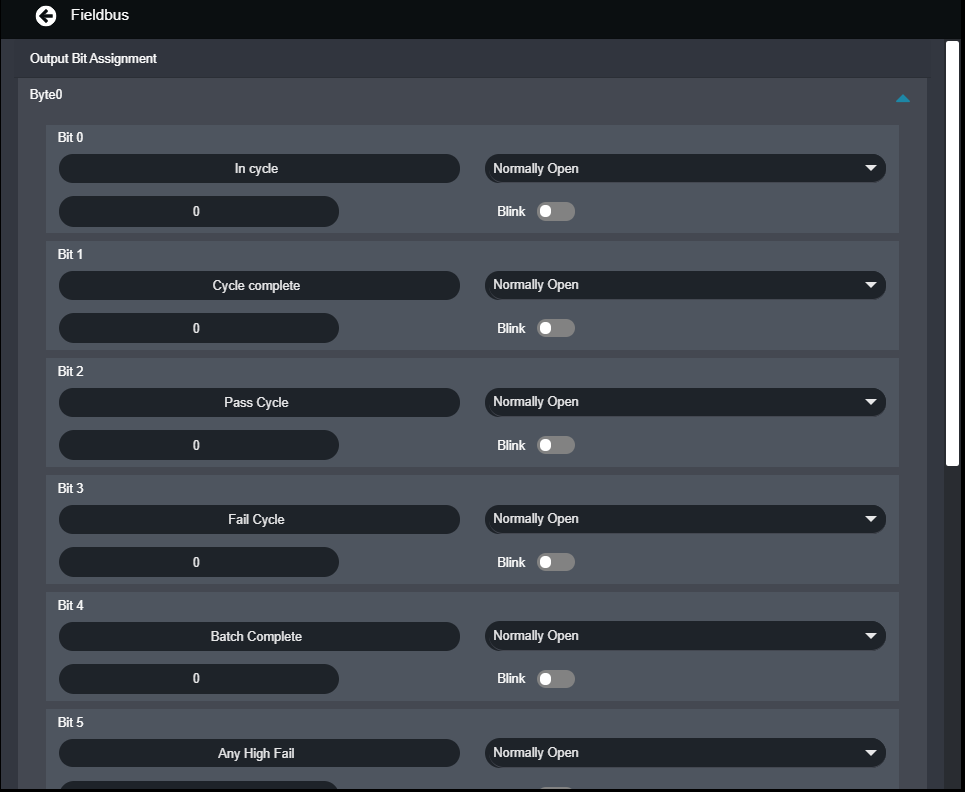The height and width of the screenshot is (792, 965).
Task: Go back using the Fieldbus arrow icon
Action: [46, 16]
